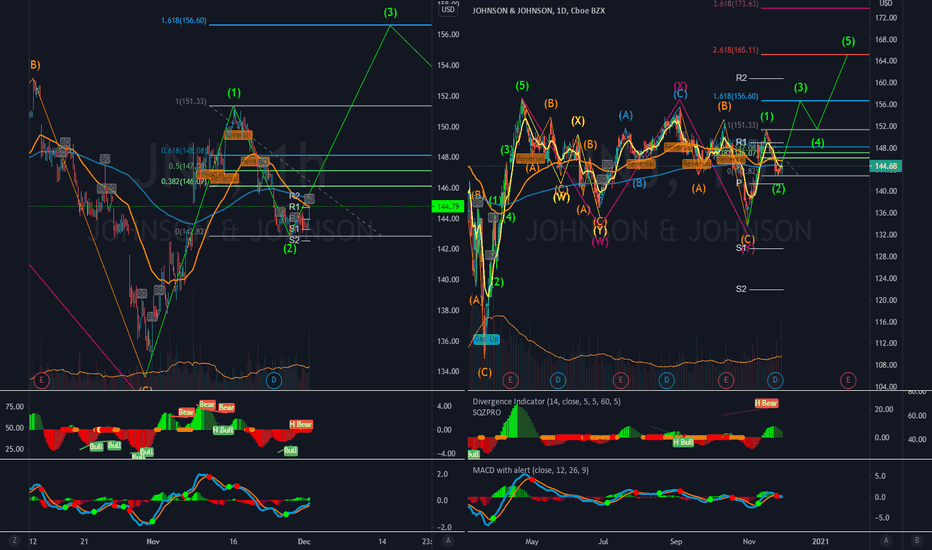Select the 2.618(165.11) Fibonacci label
932x550 pixels.
click(x=736, y=50)
